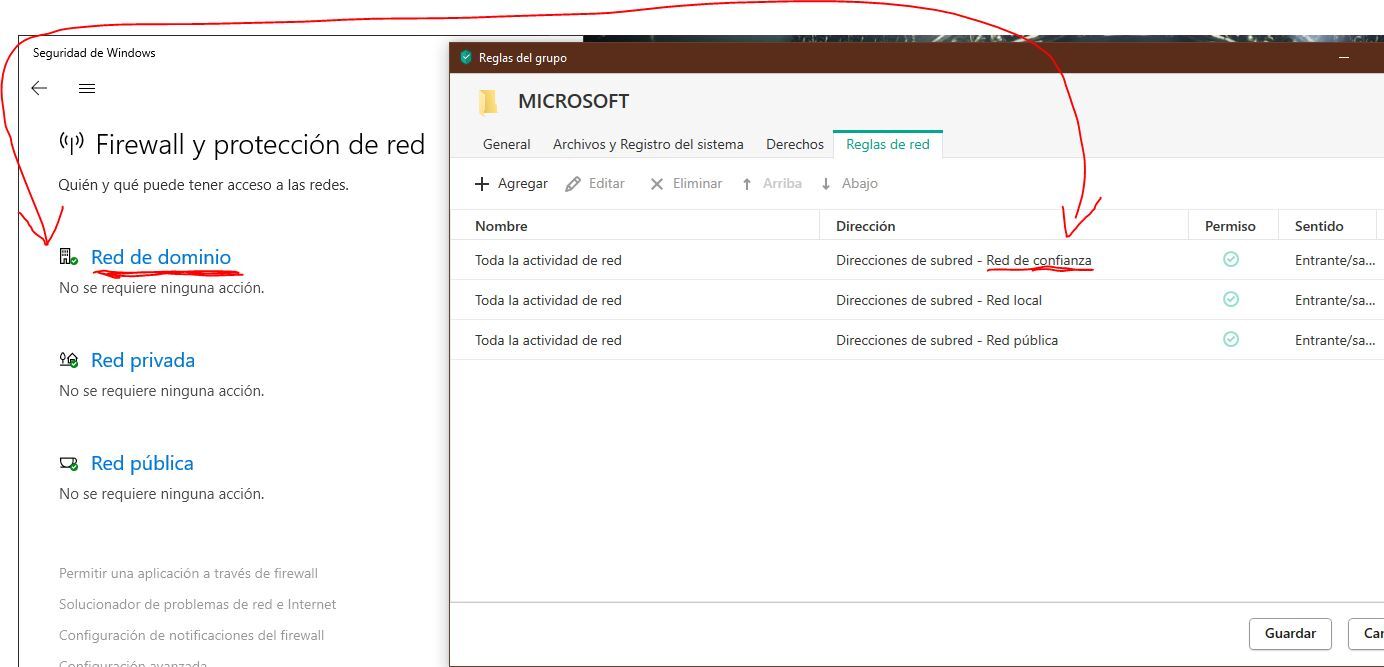Click the Red de dominio building icon
This screenshot has width=1384, height=667.
[x=68, y=257]
